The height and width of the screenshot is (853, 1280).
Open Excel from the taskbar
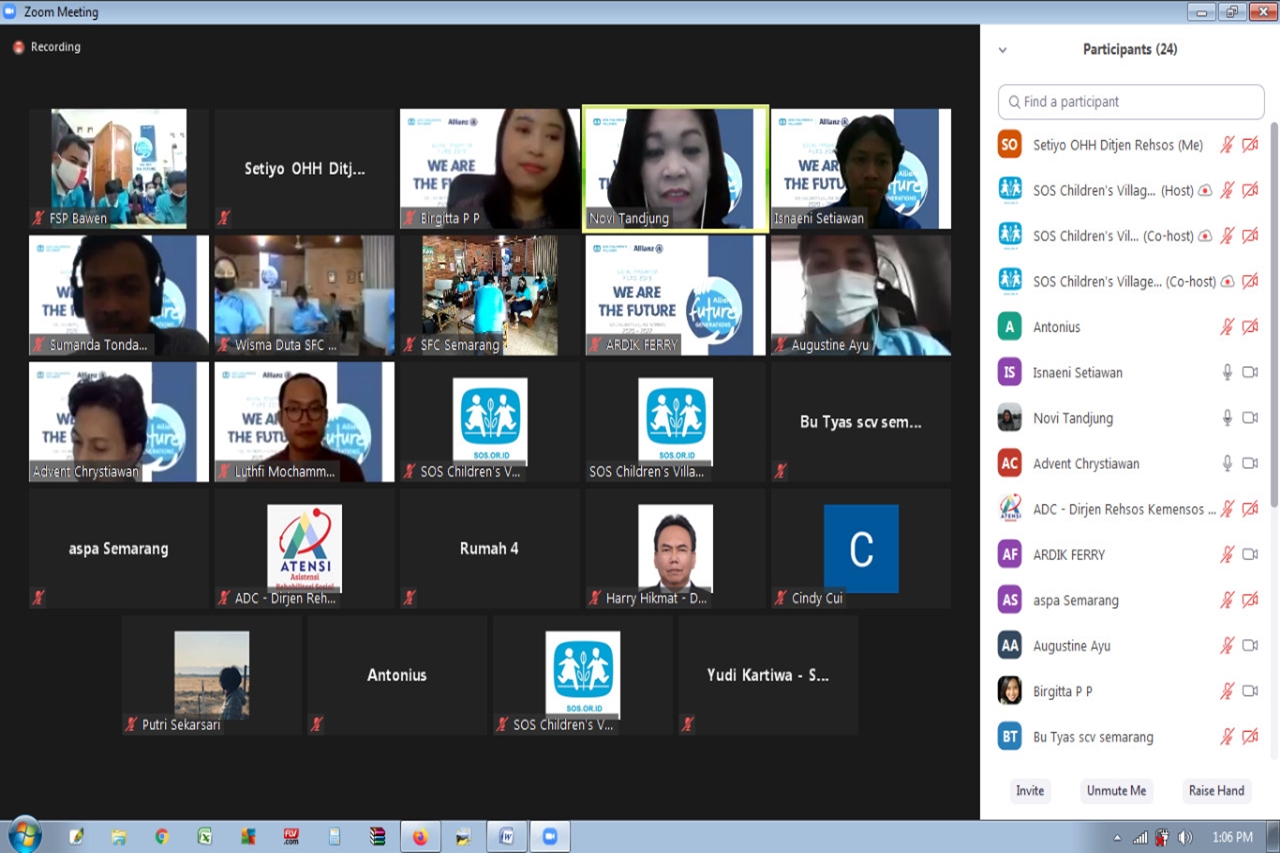[204, 836]
